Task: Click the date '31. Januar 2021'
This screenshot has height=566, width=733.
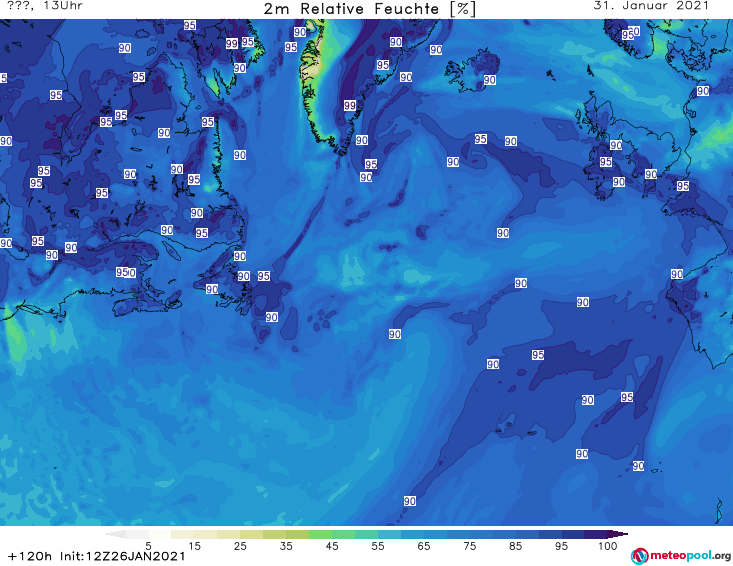Action: tap(651, 6)
